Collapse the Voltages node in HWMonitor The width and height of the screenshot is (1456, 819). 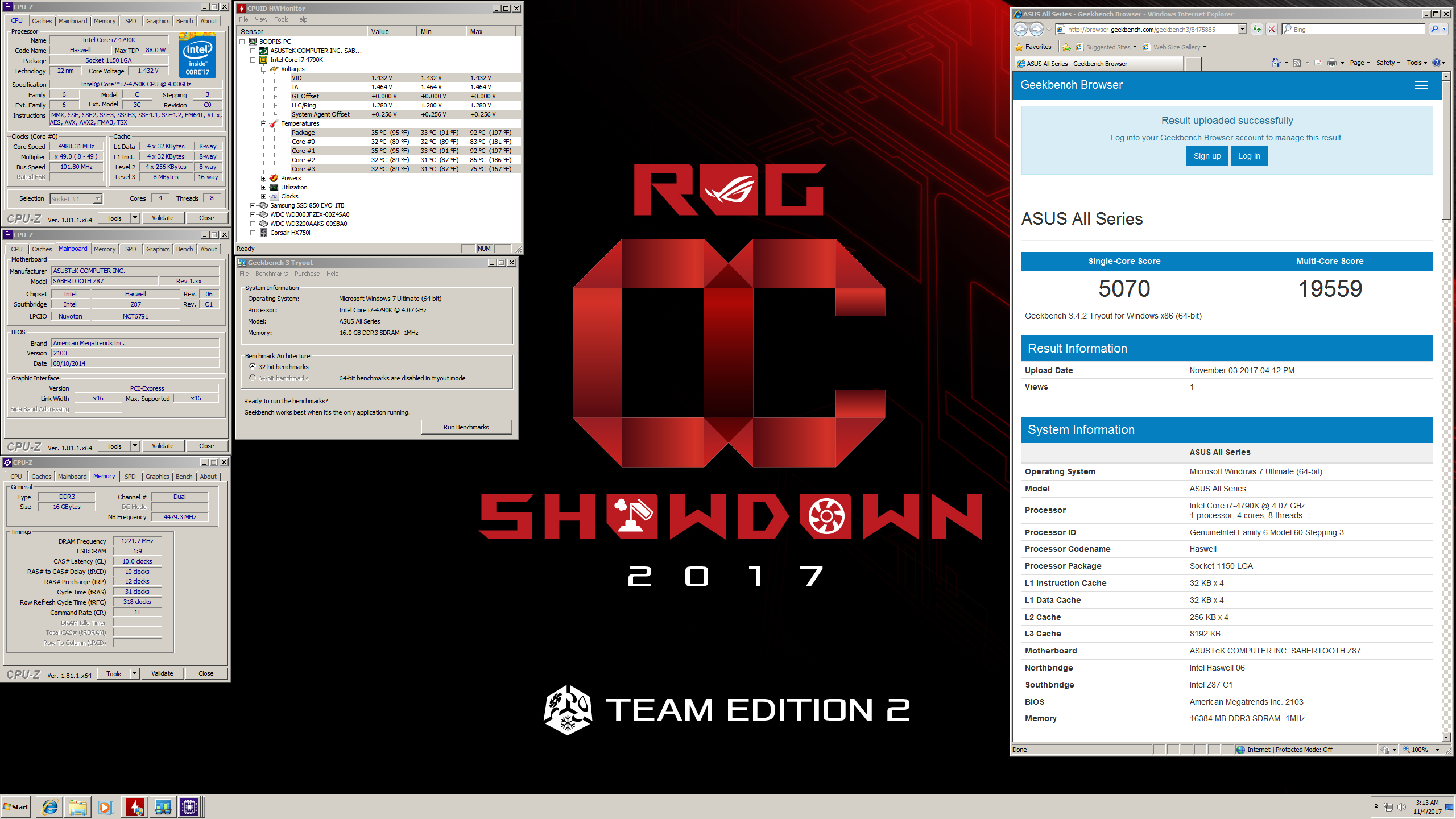tap(264, 69)
